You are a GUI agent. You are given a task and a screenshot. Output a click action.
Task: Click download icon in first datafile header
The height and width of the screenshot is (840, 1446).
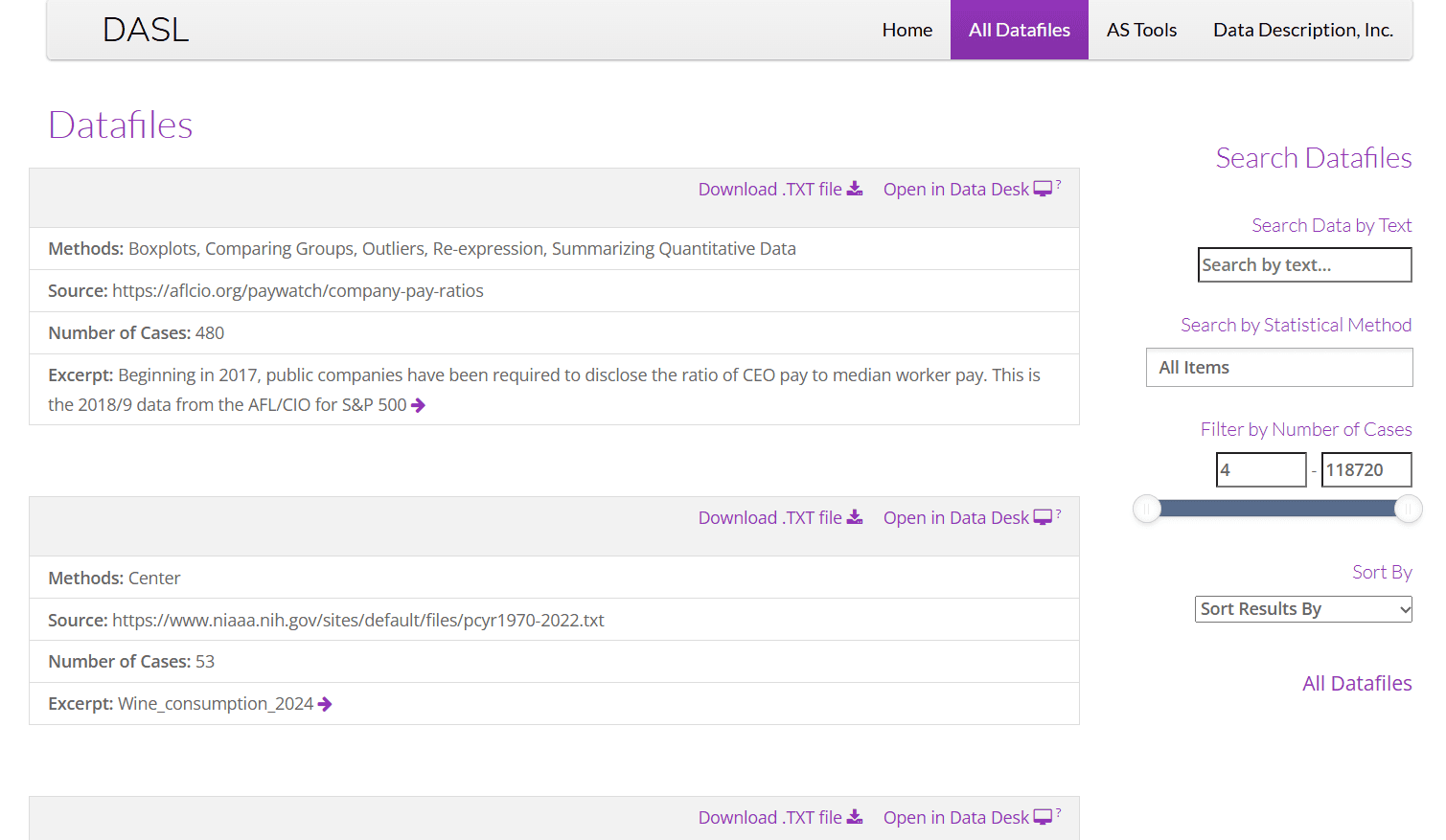coord(855,189)
